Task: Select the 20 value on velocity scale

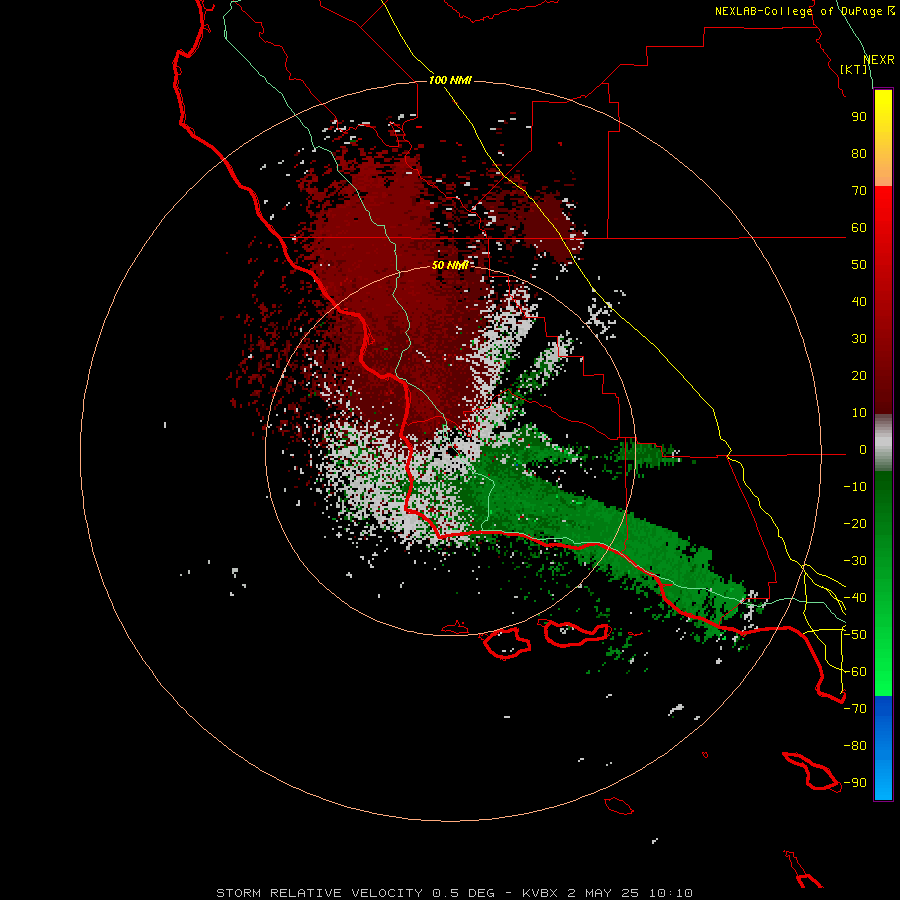Action: click(859, 376)
